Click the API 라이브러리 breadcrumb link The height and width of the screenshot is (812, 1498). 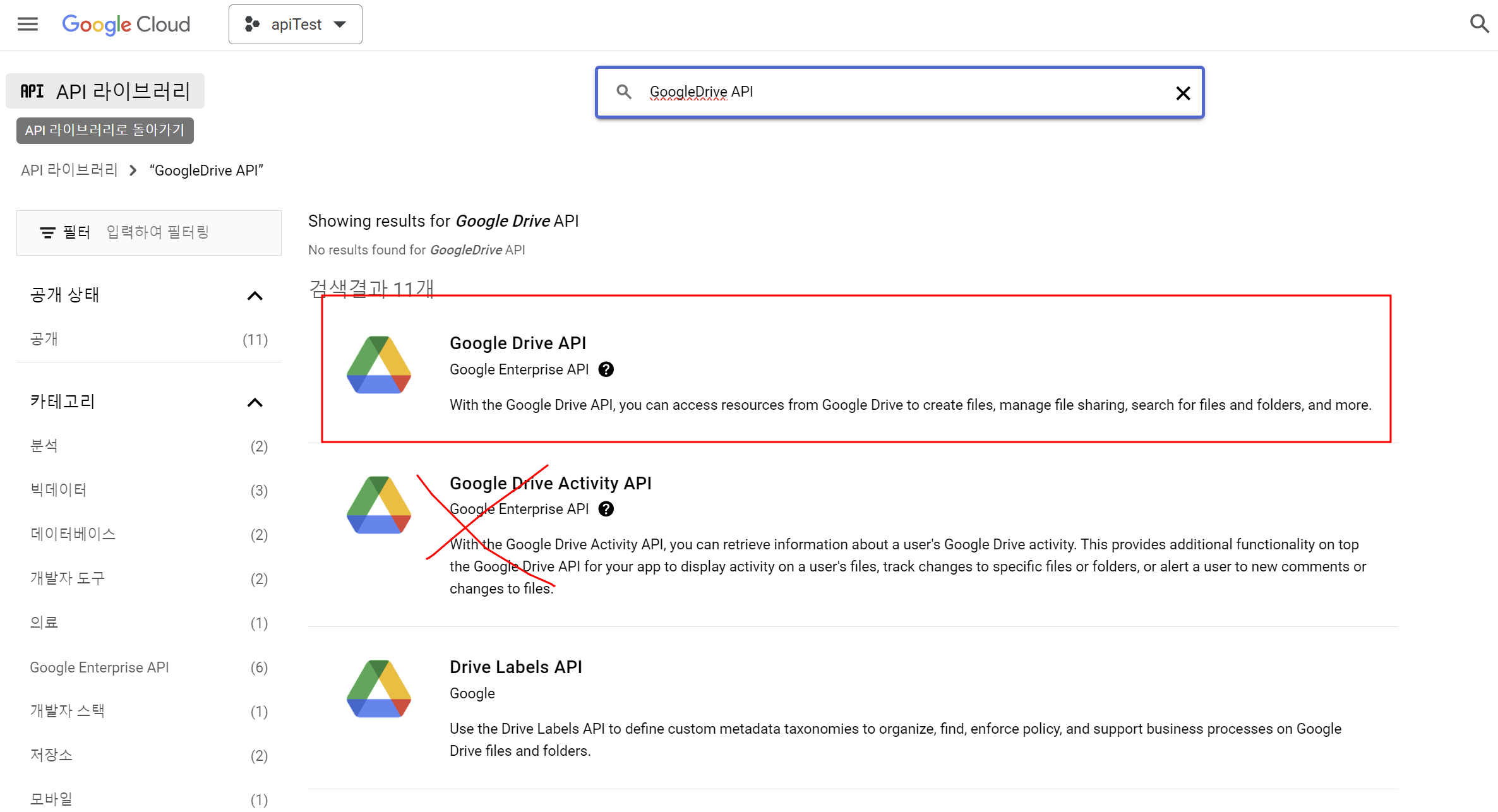pyautogui.click(x=69, y=170)
